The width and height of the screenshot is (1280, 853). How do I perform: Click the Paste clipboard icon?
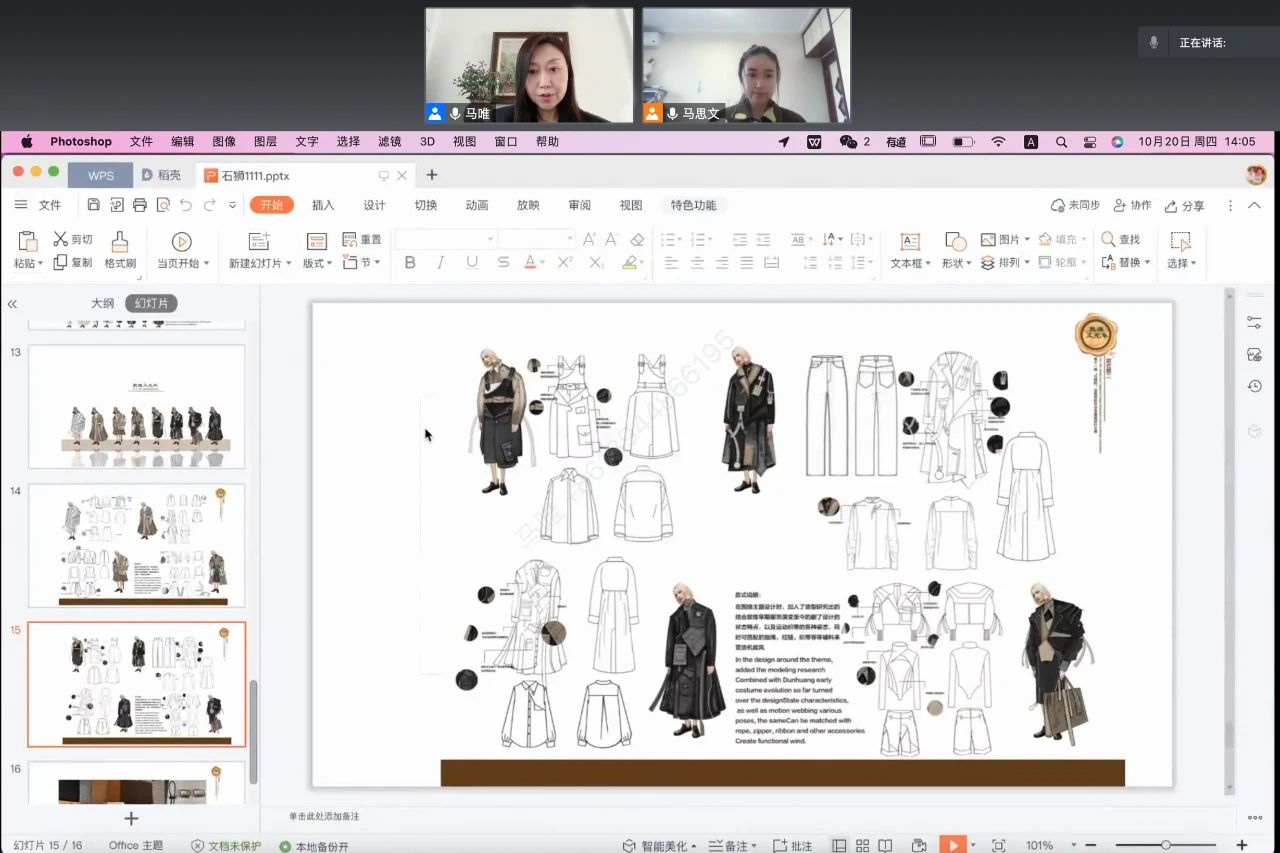tap(28, 241)
